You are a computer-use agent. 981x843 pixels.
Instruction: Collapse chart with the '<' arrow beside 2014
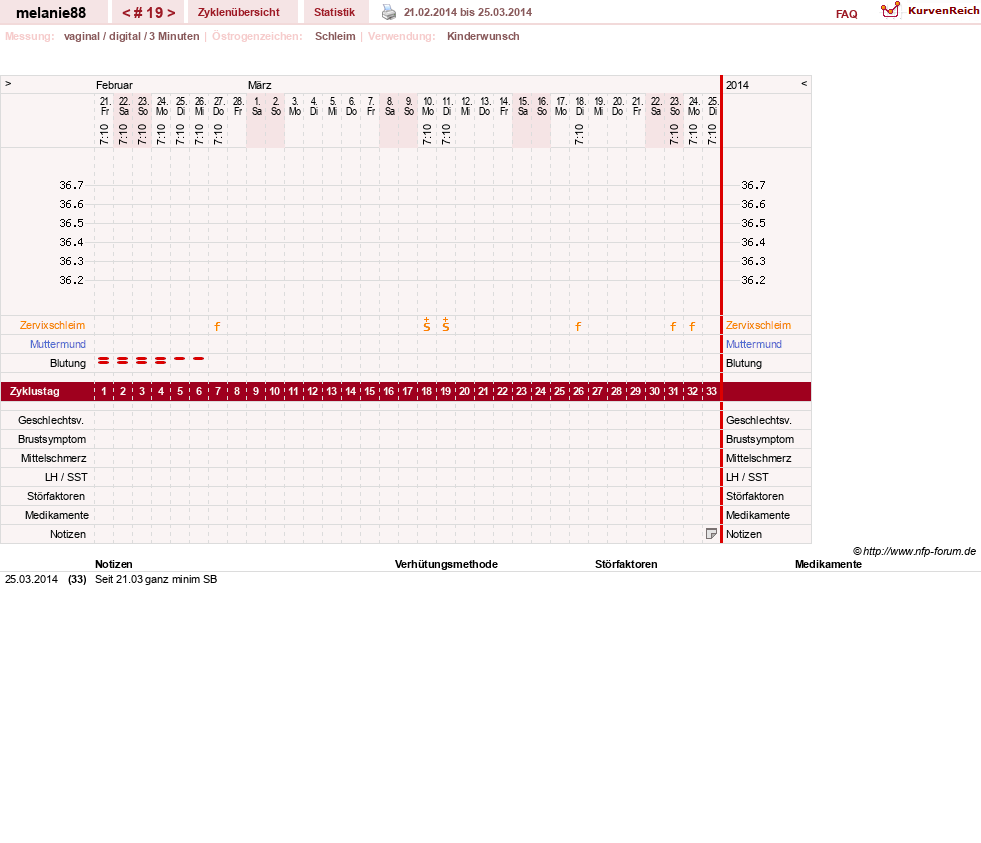pos(804,83)
